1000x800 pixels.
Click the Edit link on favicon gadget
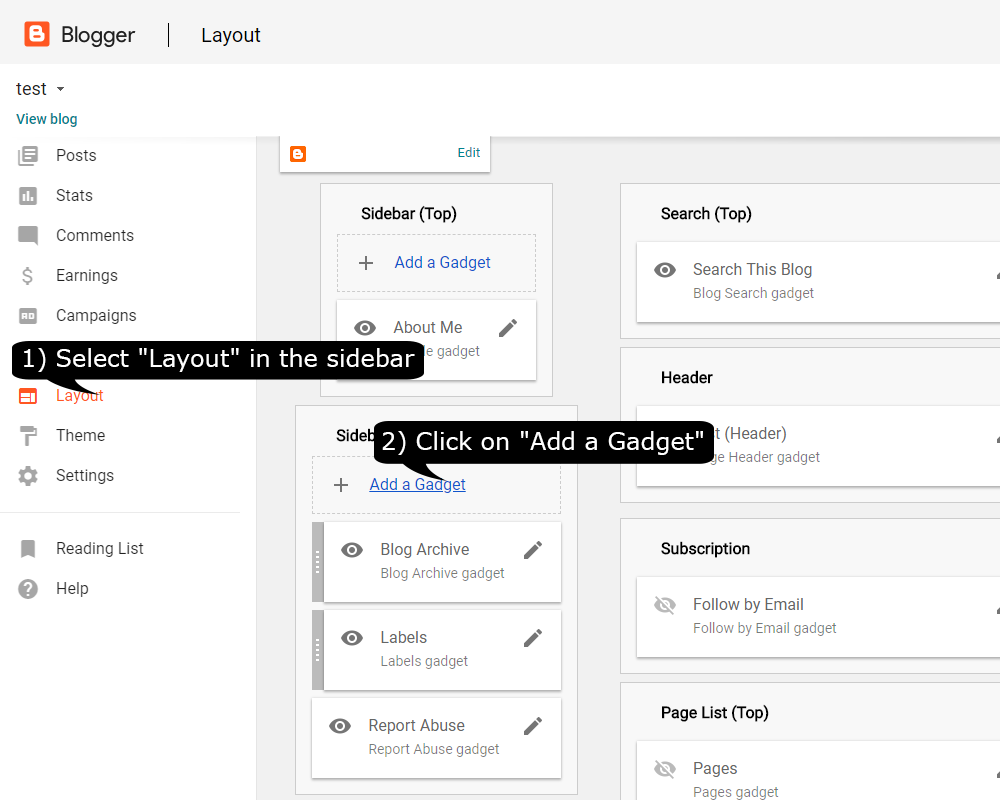pyautogui.click(x=469, y=153)
